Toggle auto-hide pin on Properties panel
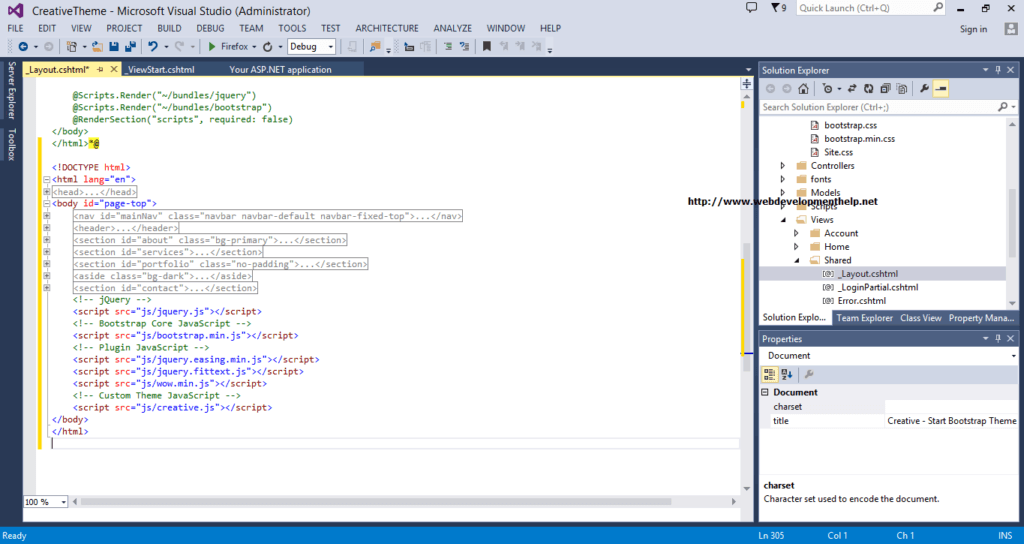Viewport: 1024px width, 544px height. (x=998, y=338)
